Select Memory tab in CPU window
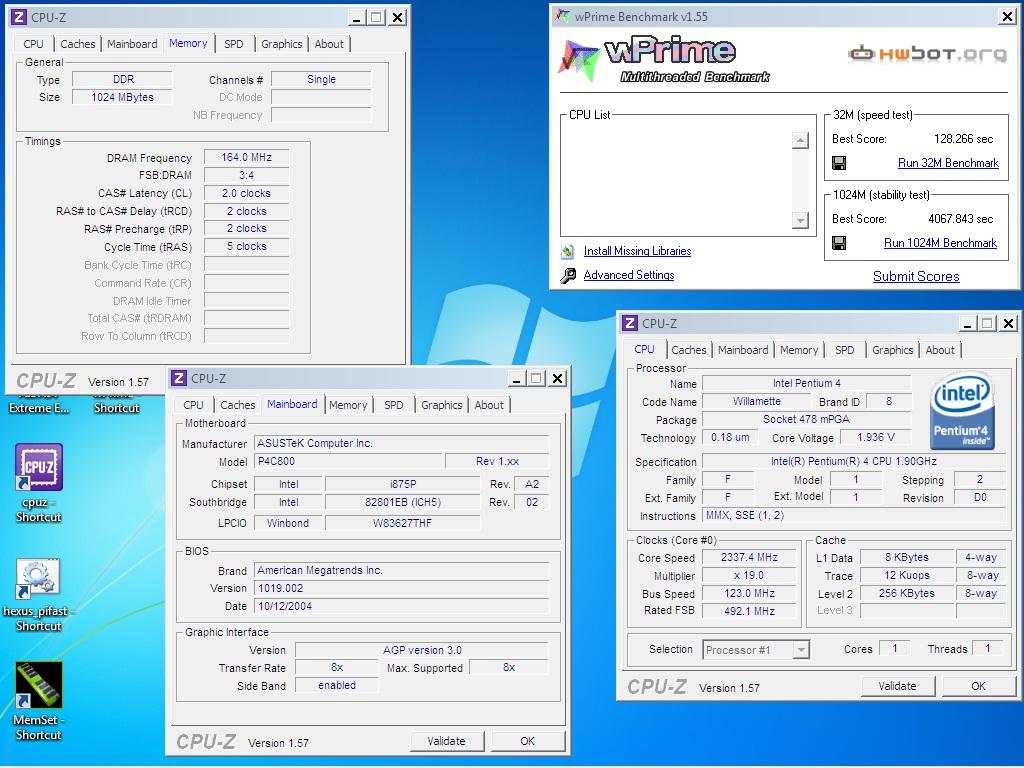The width and height of the screenshot is (1024, 768). coord(798,350)
